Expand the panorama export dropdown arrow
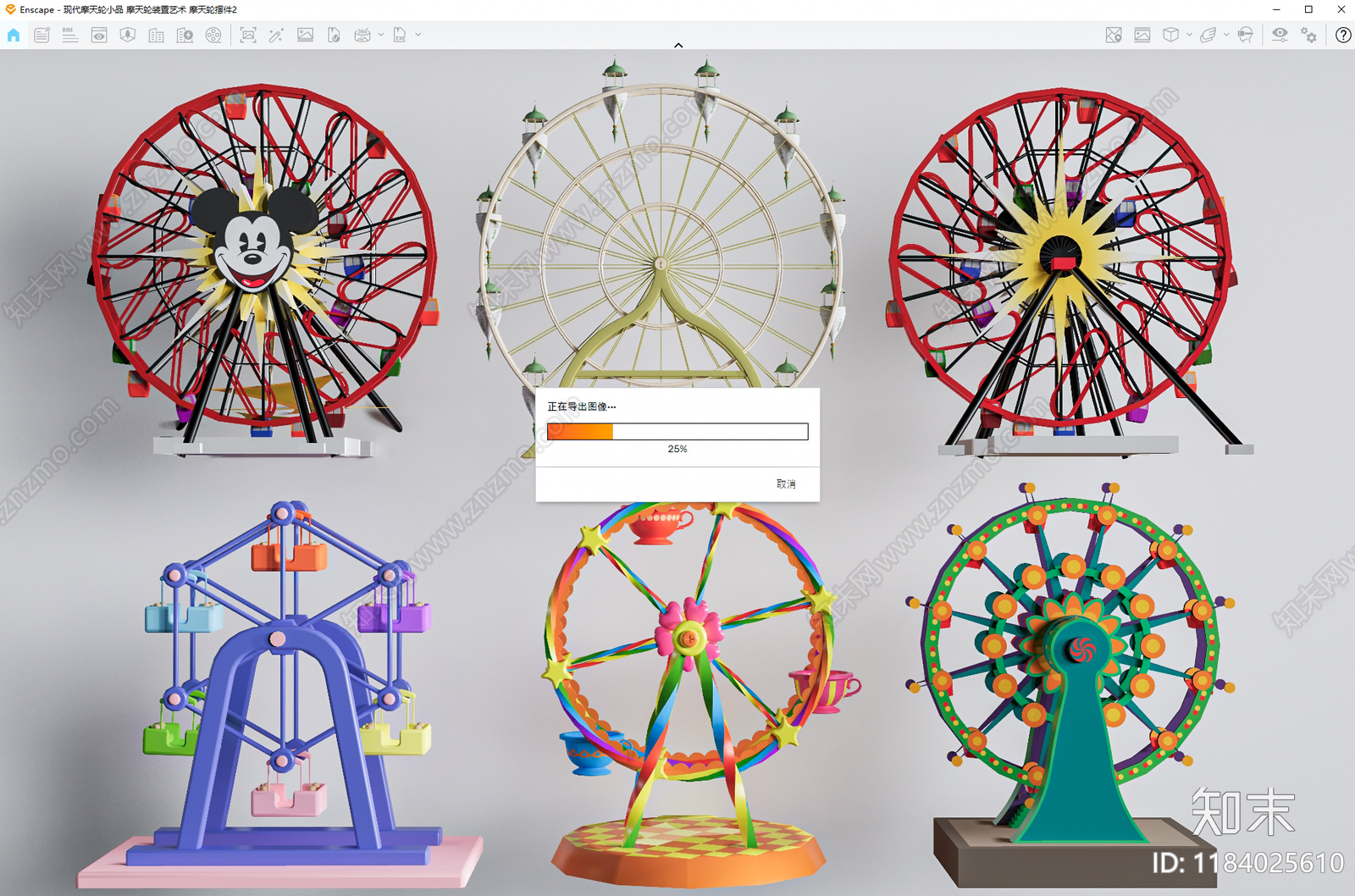The height and width of the screenshot is (896, 1355). click(x=380, y=35)
